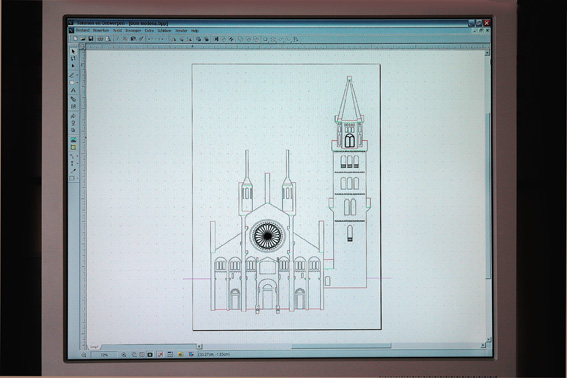Click the magnifier zoom-in icon at bottom
Image resolution: width=567 pixels, height=378 pixels.
(124, 355)
